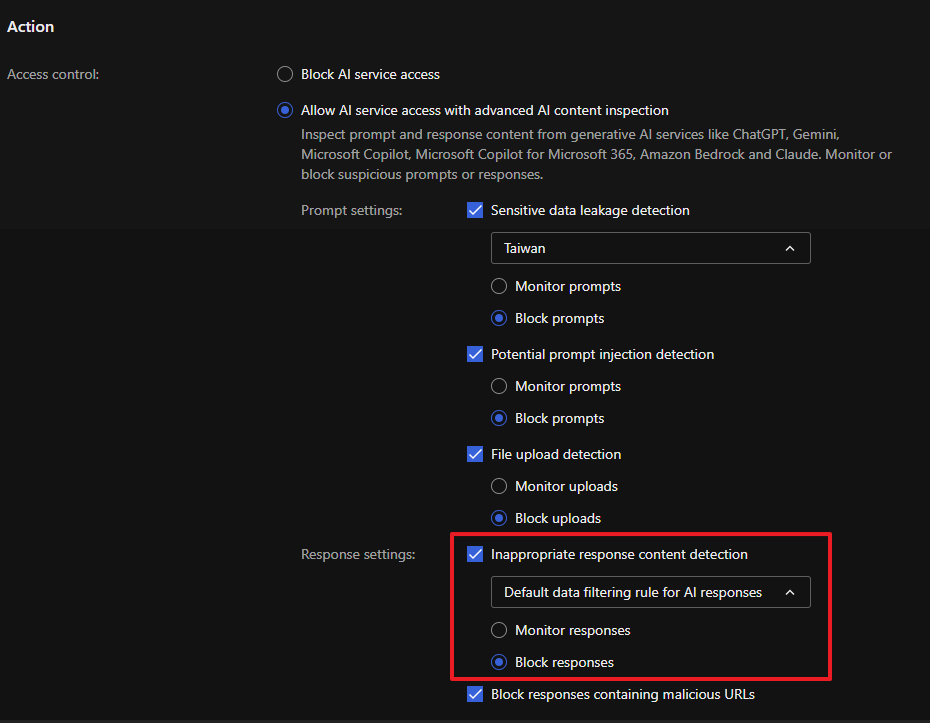Choose Block prompts under prompt injection detection
This screenshot has height=723, width=930.
[499, 418]
